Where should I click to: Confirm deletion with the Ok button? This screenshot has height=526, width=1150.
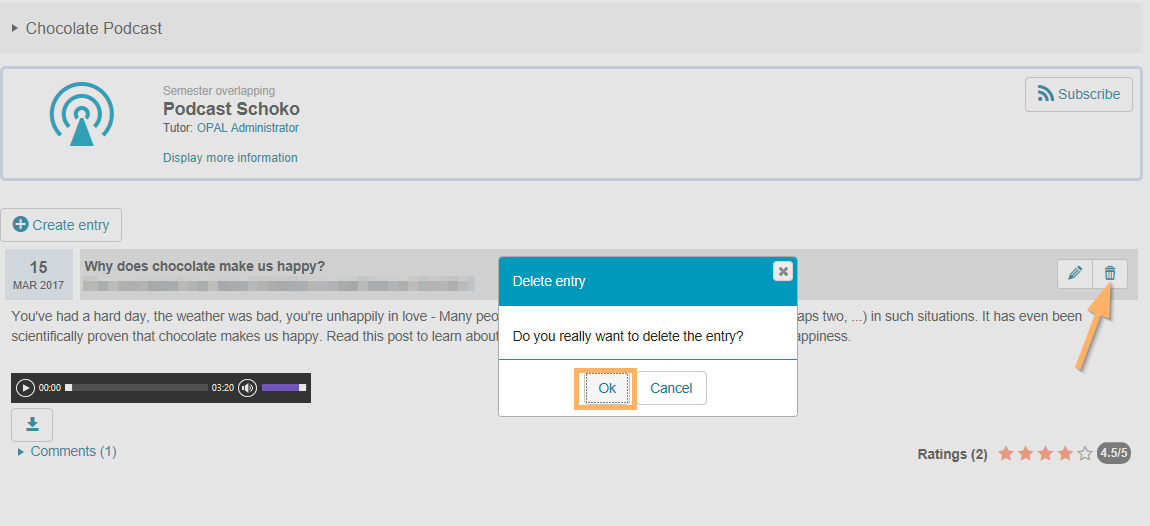(x=607, y=388)
